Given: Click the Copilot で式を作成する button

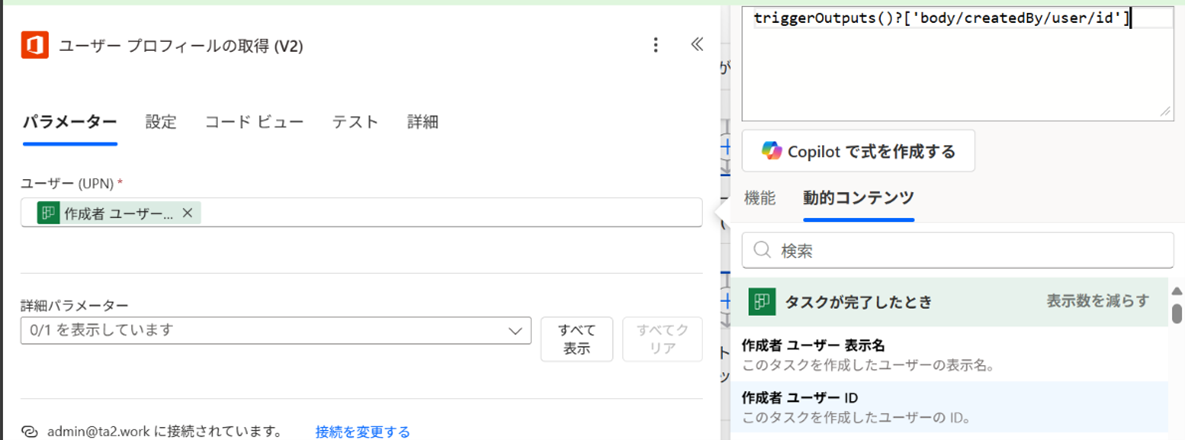Looking at the screenshot, I should click(858, 151).
